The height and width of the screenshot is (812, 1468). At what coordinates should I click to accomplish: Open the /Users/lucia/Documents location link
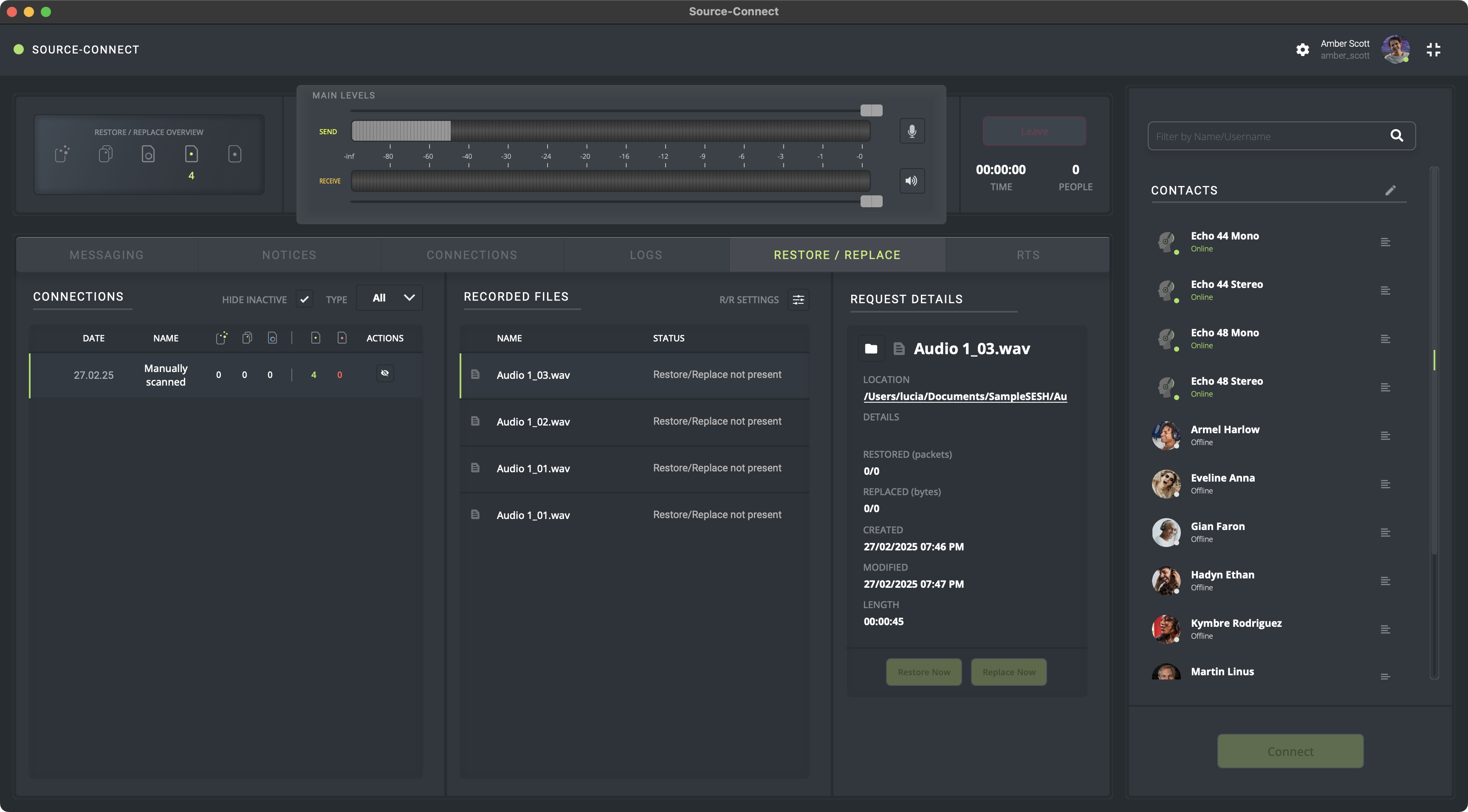pos(965,396)
